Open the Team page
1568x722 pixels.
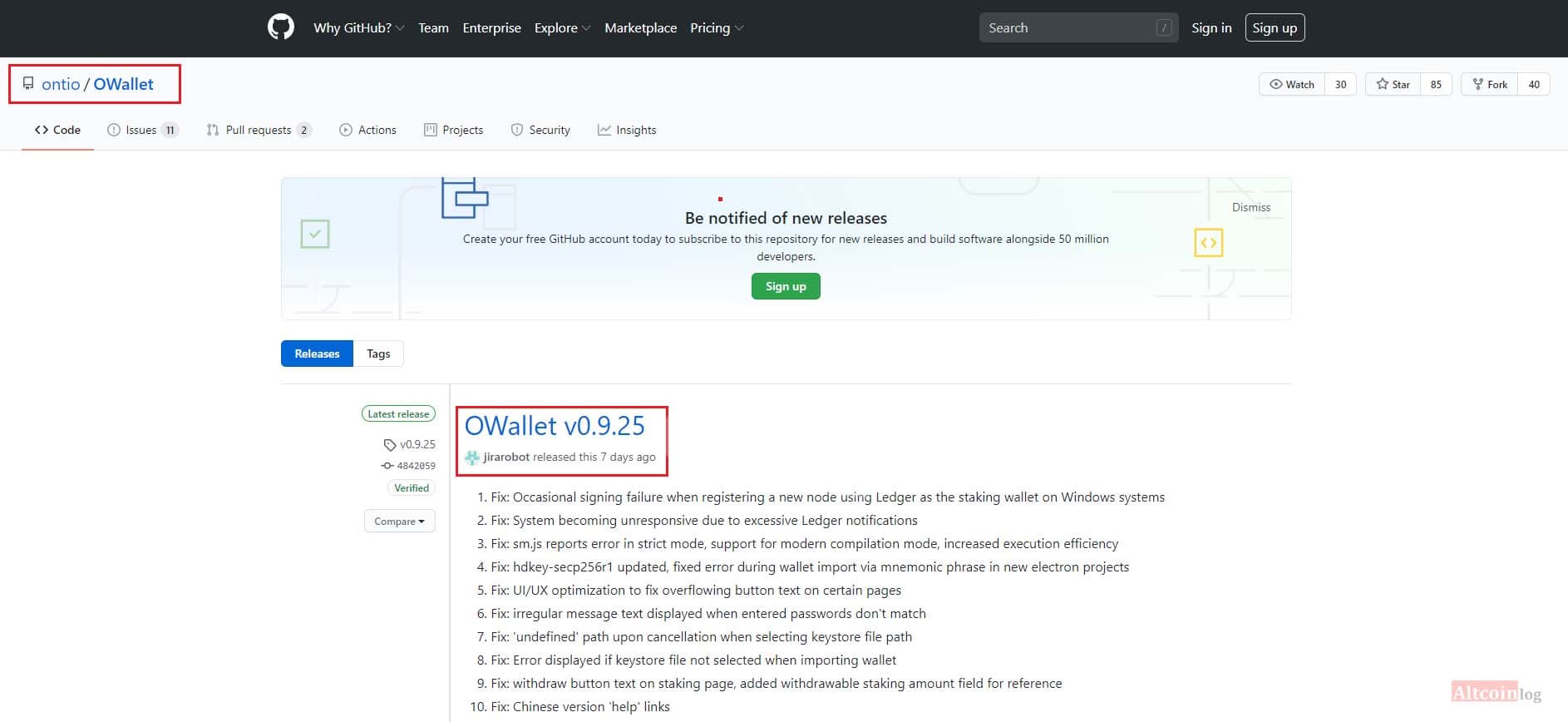coord(433,27)
